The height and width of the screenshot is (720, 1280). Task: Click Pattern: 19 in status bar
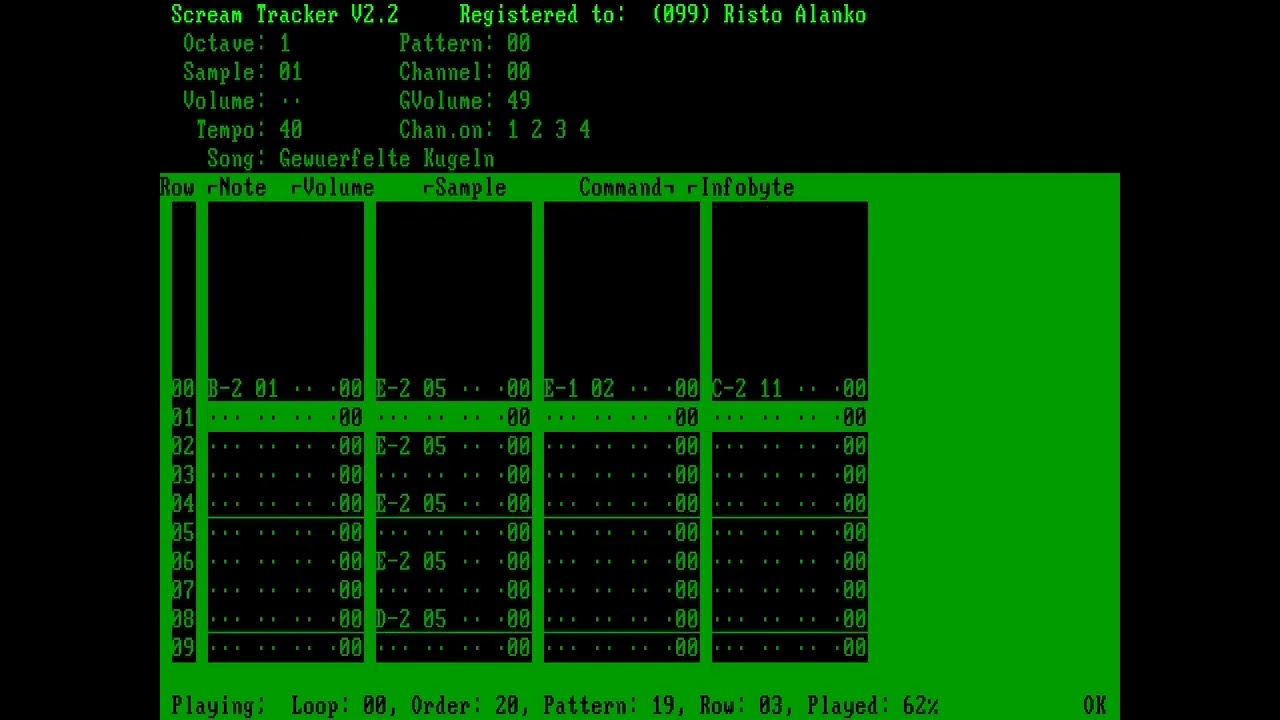pos(609,706)
